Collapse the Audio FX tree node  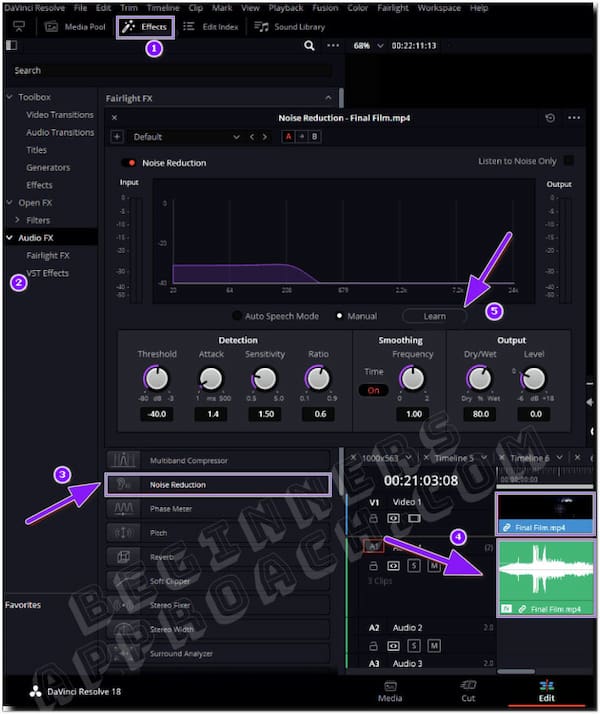(x=10, y=238)
